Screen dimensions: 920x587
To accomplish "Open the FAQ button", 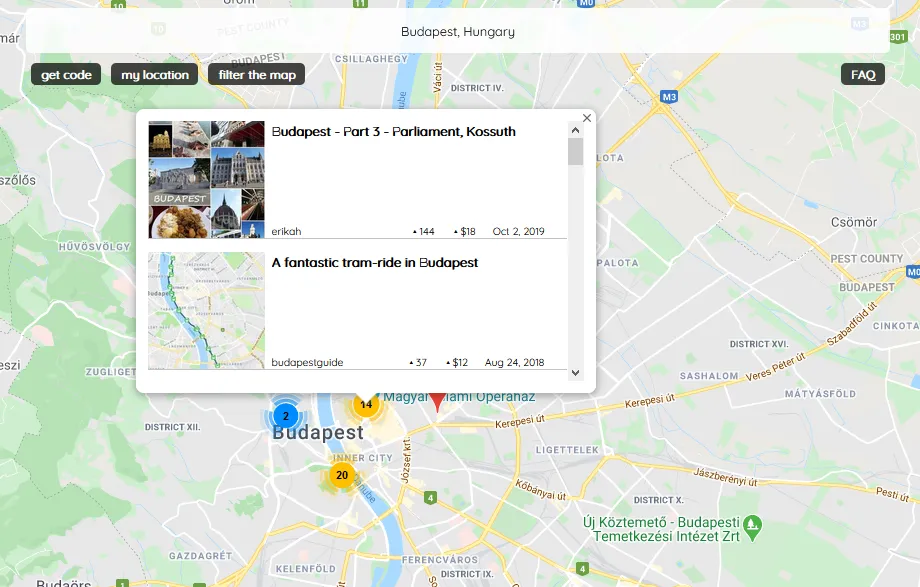I will [863, 75].
